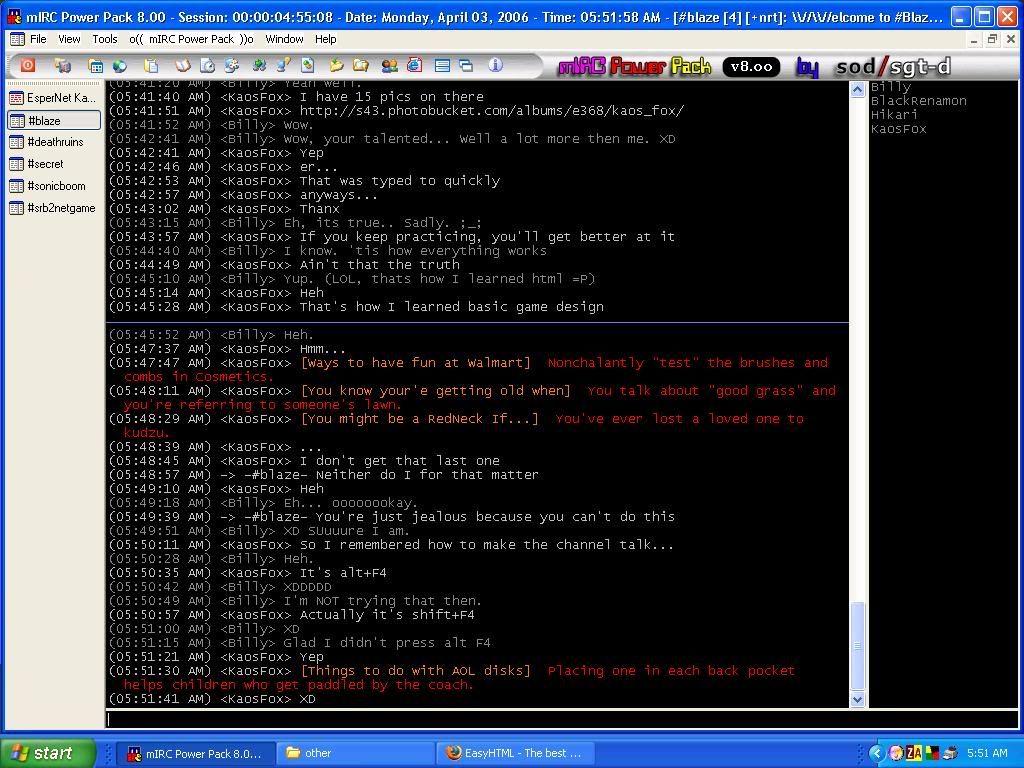Open the Tools menu
Image resolution: width=1024 pixels, height=768 pixels.
(104, 39)
